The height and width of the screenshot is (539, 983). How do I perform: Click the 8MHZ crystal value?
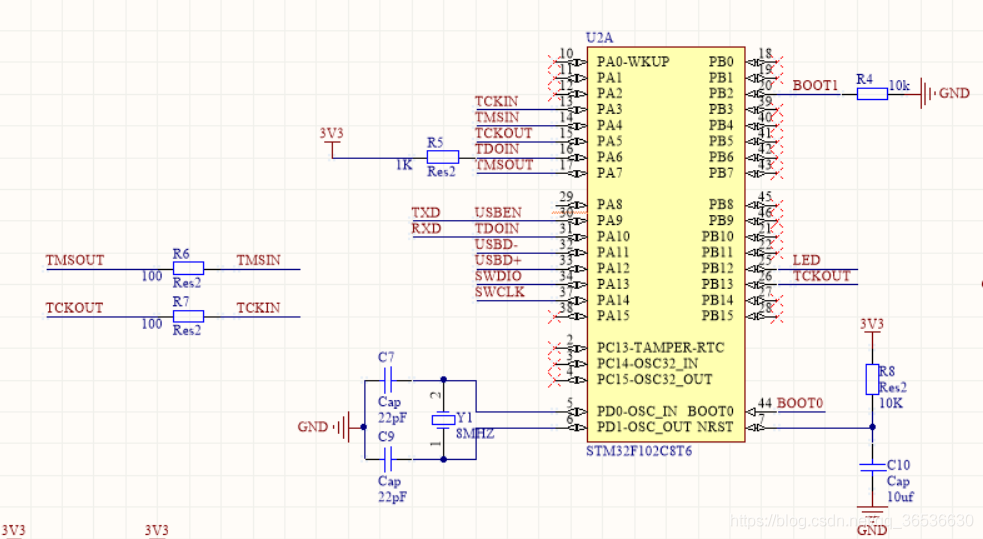(x=475, y=434)
